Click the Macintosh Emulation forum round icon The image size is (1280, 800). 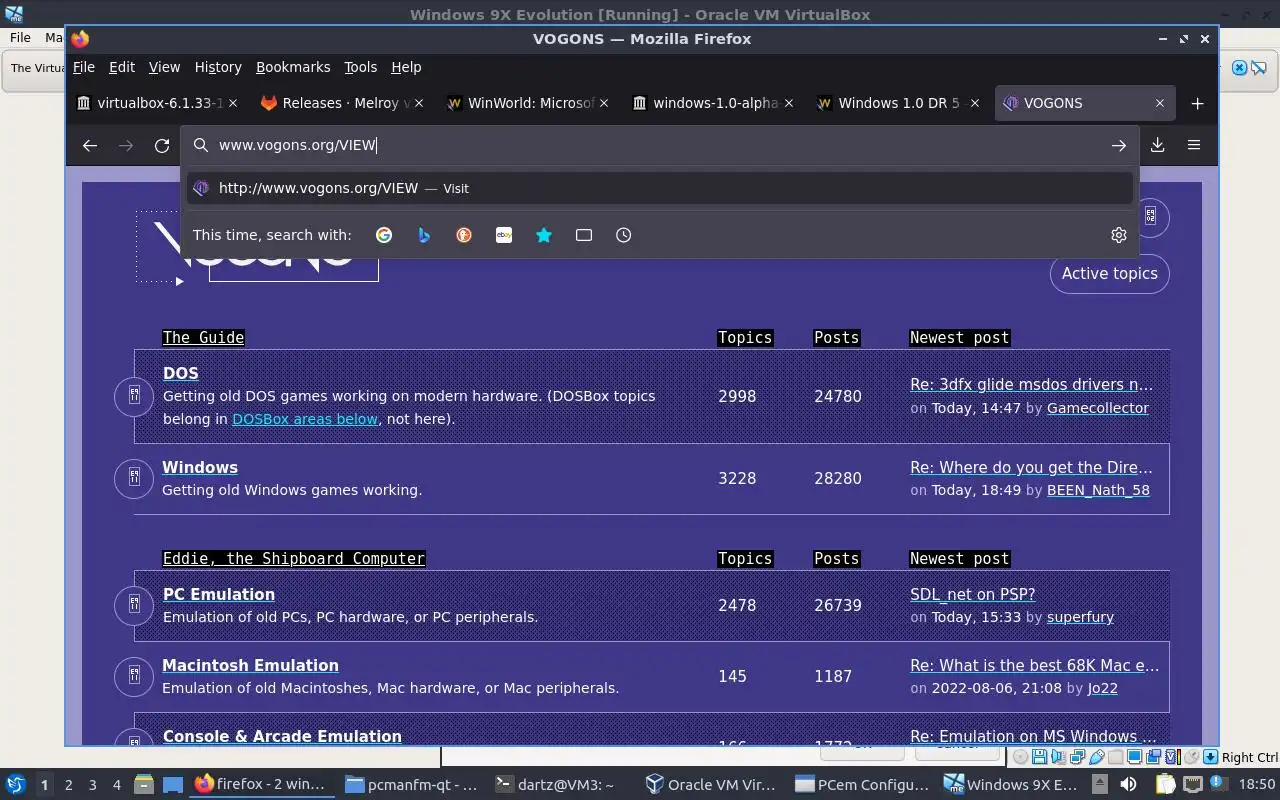click(134, 677)
